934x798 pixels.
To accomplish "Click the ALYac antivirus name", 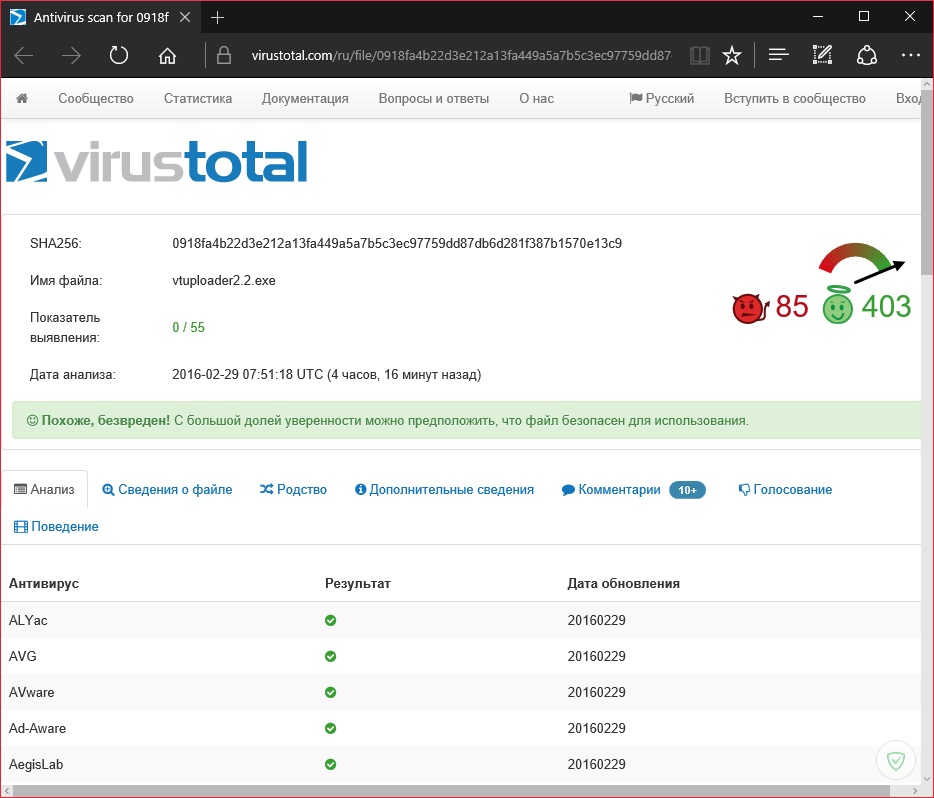I will [x=28, y=621].
